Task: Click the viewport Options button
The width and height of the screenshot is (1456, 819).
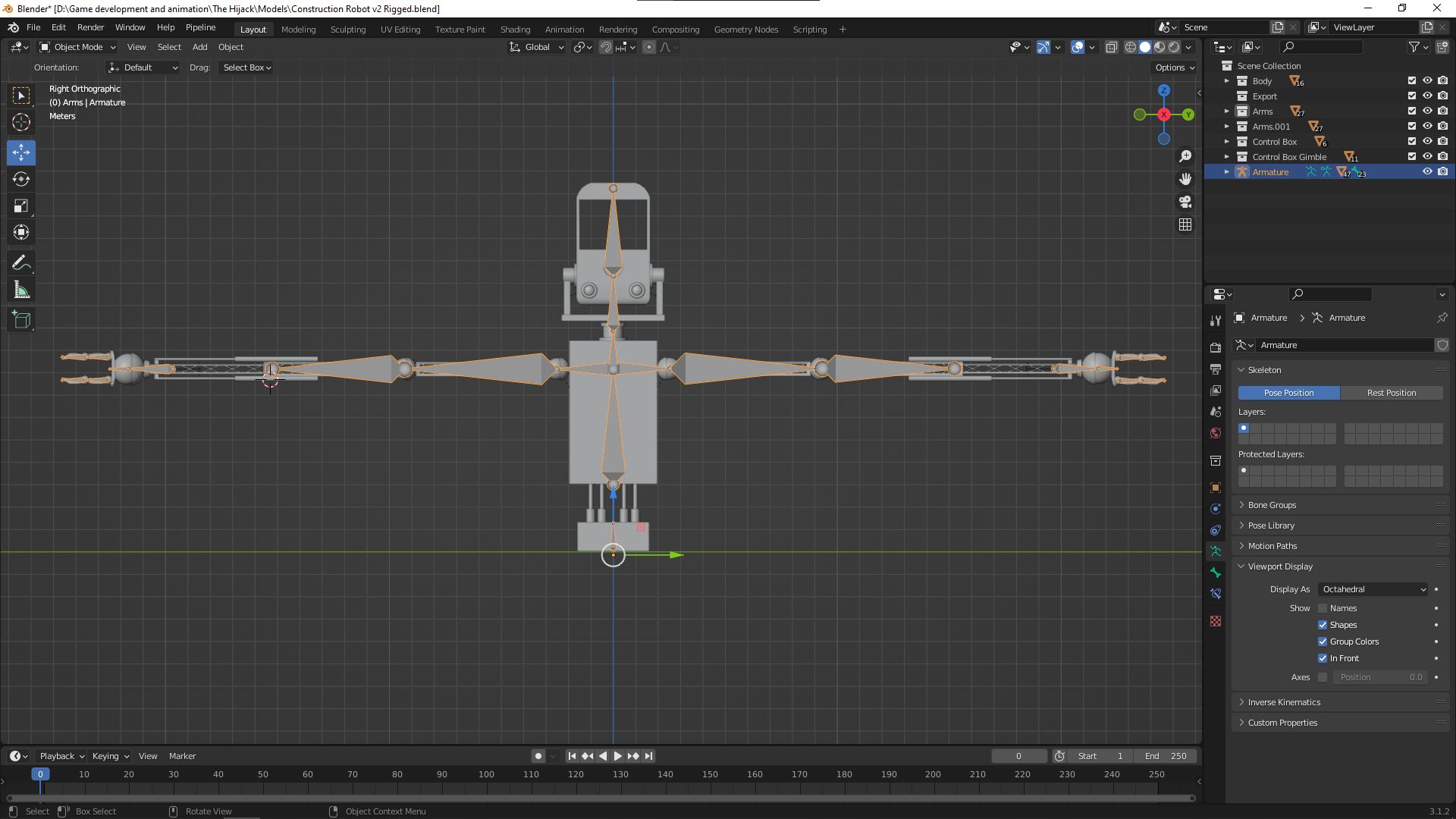Action: click(1175, 67)
